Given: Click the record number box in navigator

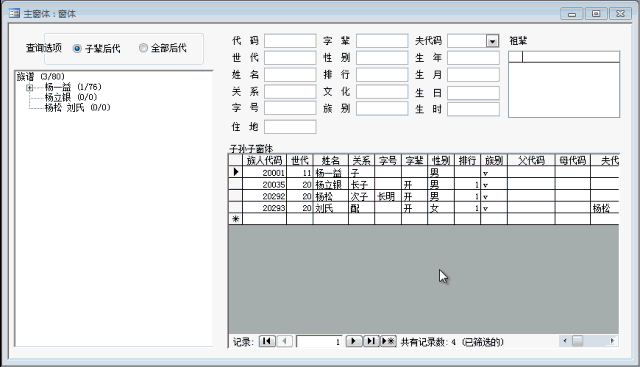Looking at the screenshot, I should pos(319,341).
